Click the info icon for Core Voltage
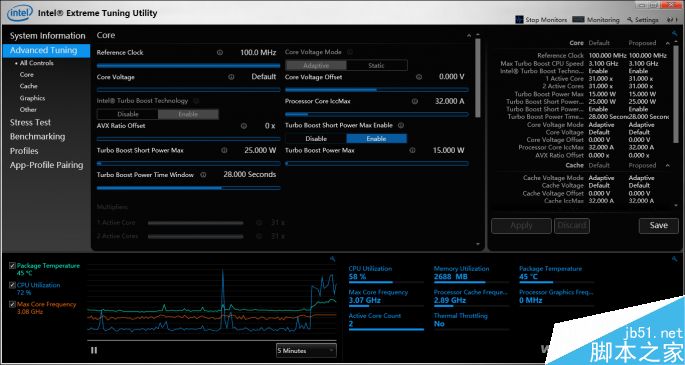 (x=231, y=77)
